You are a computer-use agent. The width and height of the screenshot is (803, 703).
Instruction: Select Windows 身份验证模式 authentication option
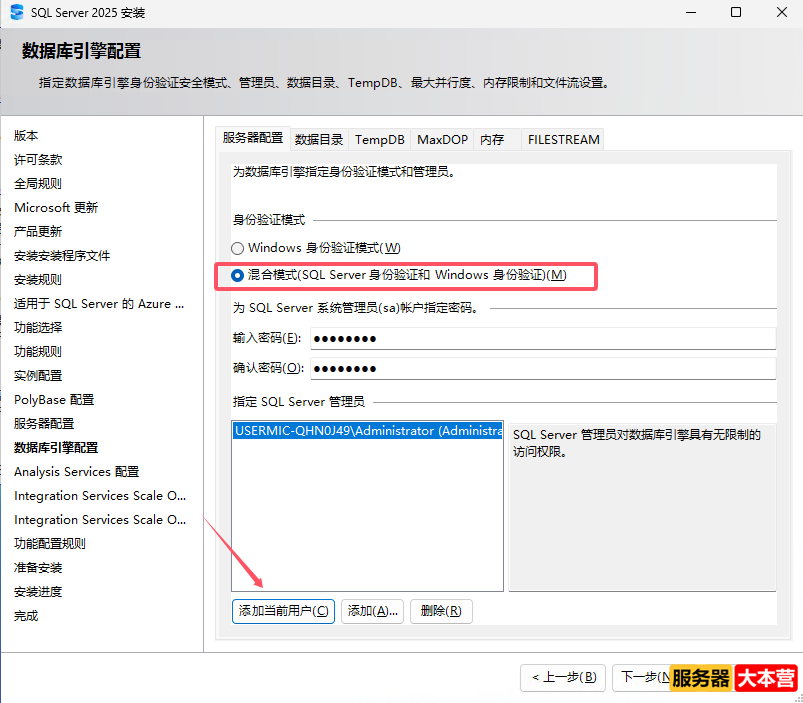pos(237,247)
